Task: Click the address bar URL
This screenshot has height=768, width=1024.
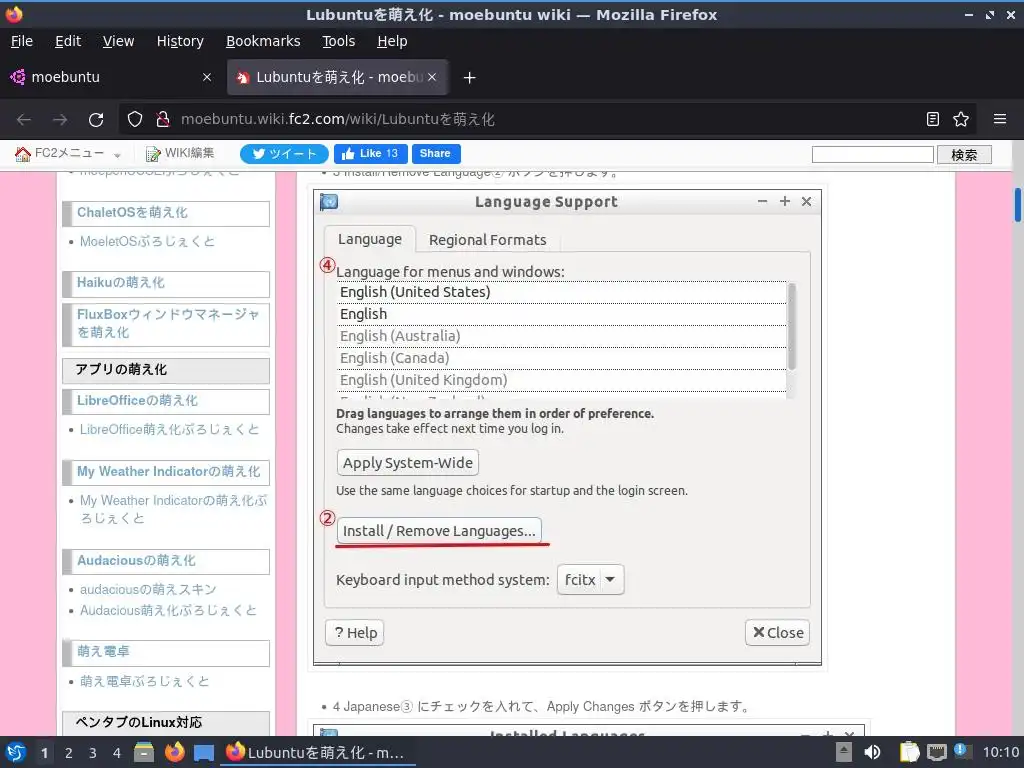Action: tap(338, 120)
